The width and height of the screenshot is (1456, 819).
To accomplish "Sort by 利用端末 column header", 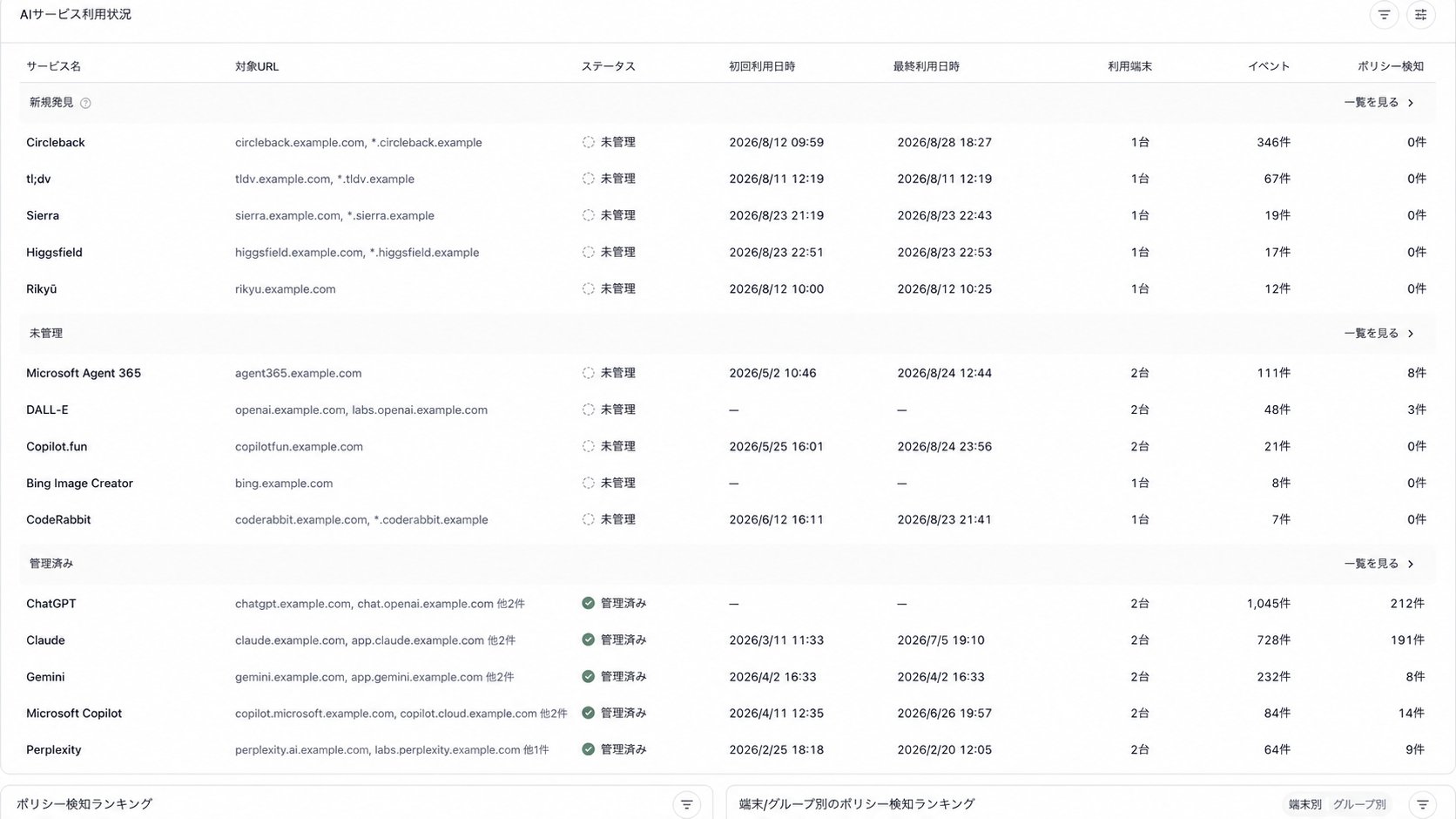I will pos(1129,66).
